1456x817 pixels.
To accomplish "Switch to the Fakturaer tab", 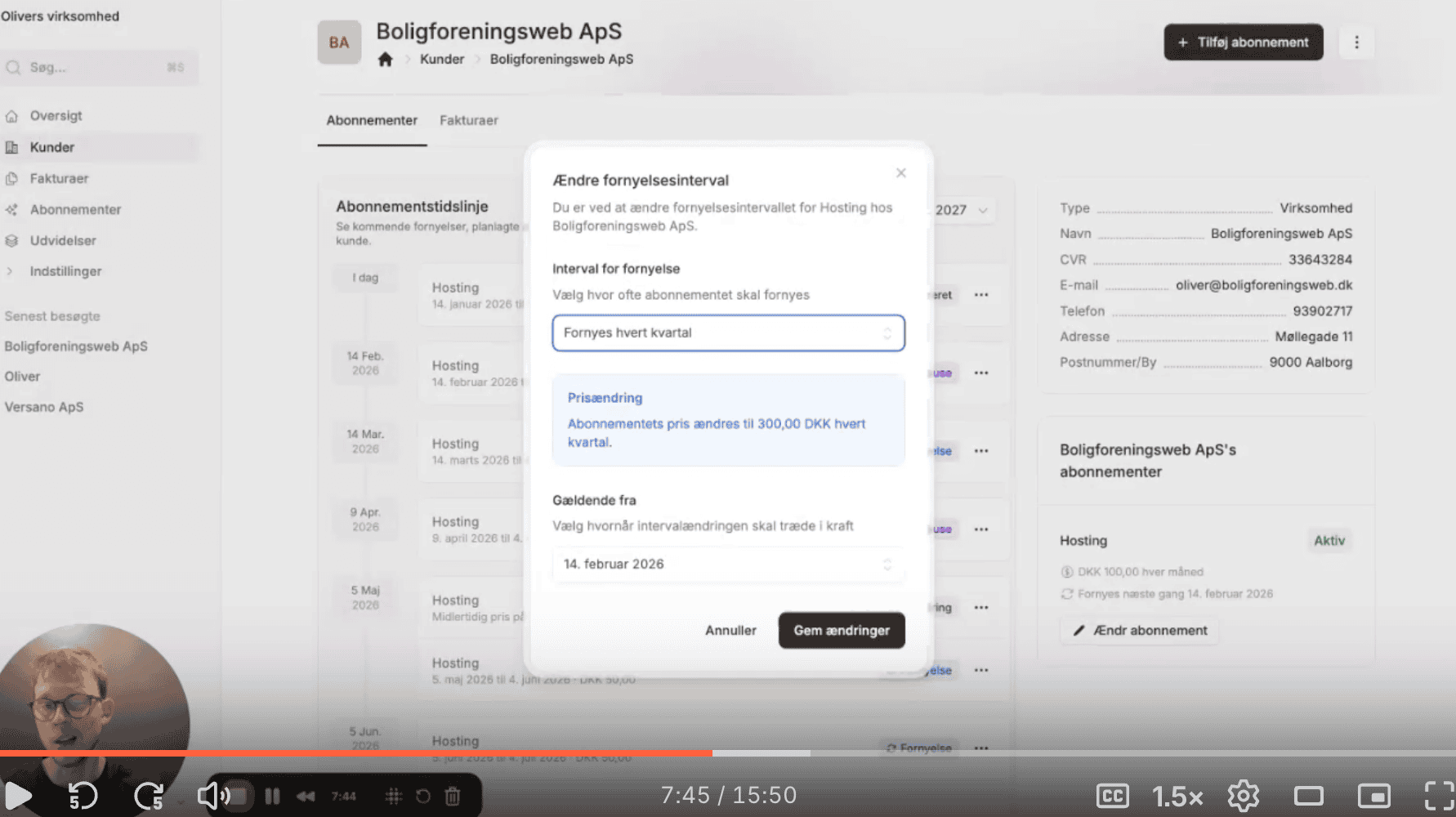I will click(x=468, y=120).
